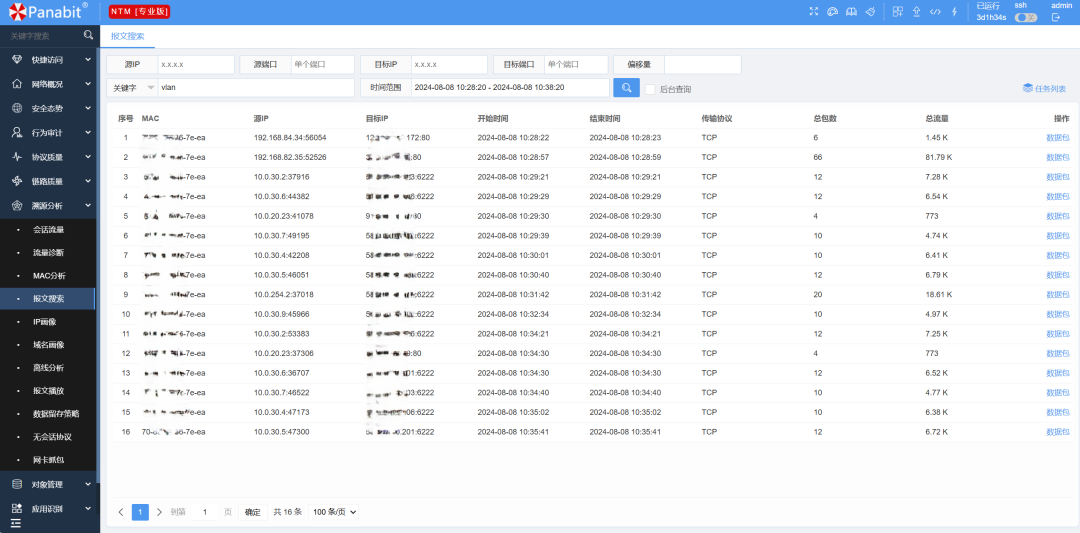Open the 关键字 dropdown
Viewport: 1080px width, 533px height.
pos(132,87)
